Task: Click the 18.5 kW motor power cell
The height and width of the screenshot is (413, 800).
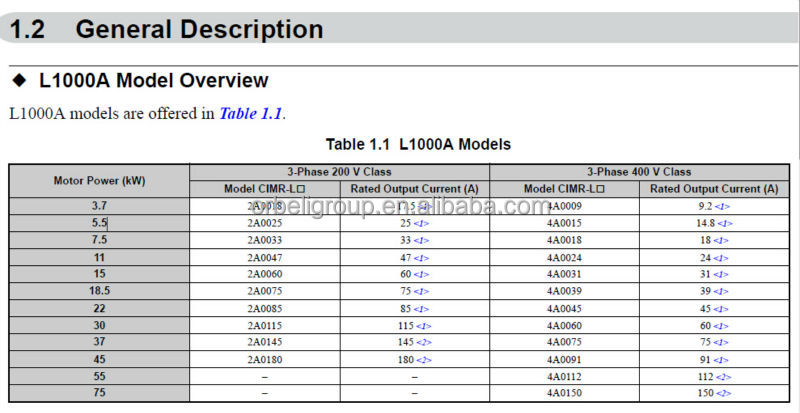Action: coord(99,291)
